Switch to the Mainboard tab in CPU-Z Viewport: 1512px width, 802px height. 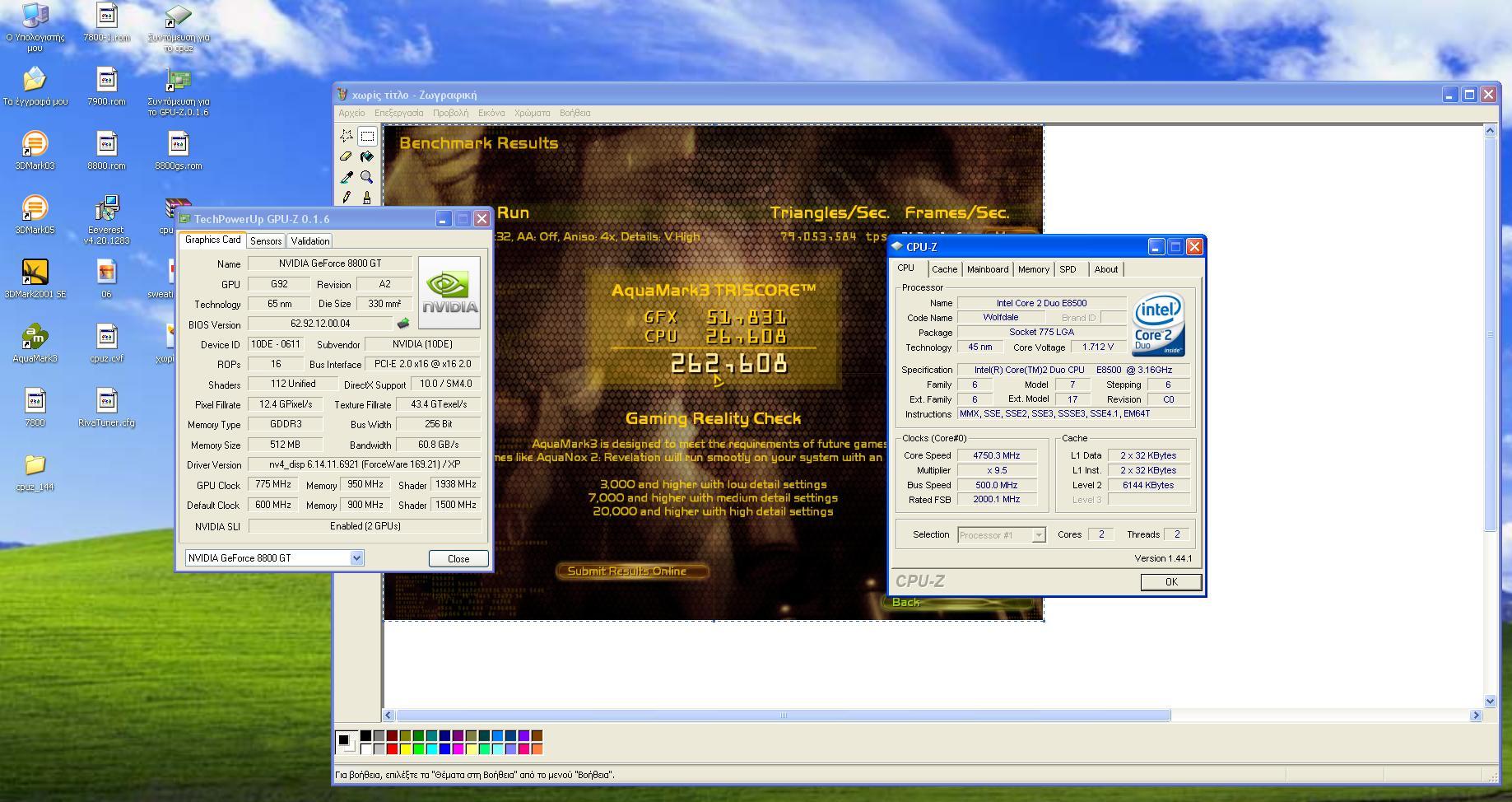988,269
